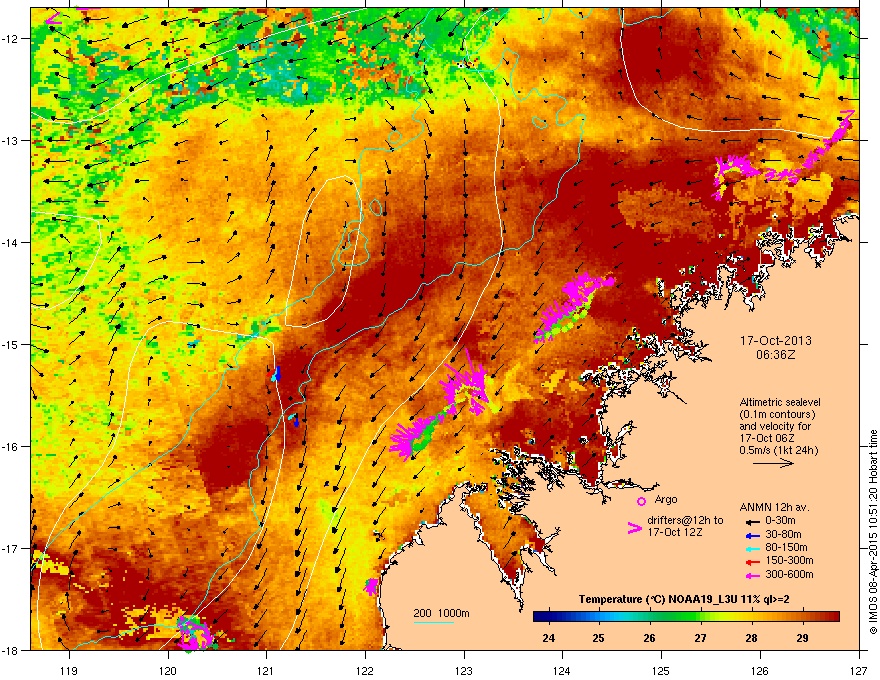Click longitude axis label 123
This screenshot has height=680, width=880.
[x=464, y=670]
